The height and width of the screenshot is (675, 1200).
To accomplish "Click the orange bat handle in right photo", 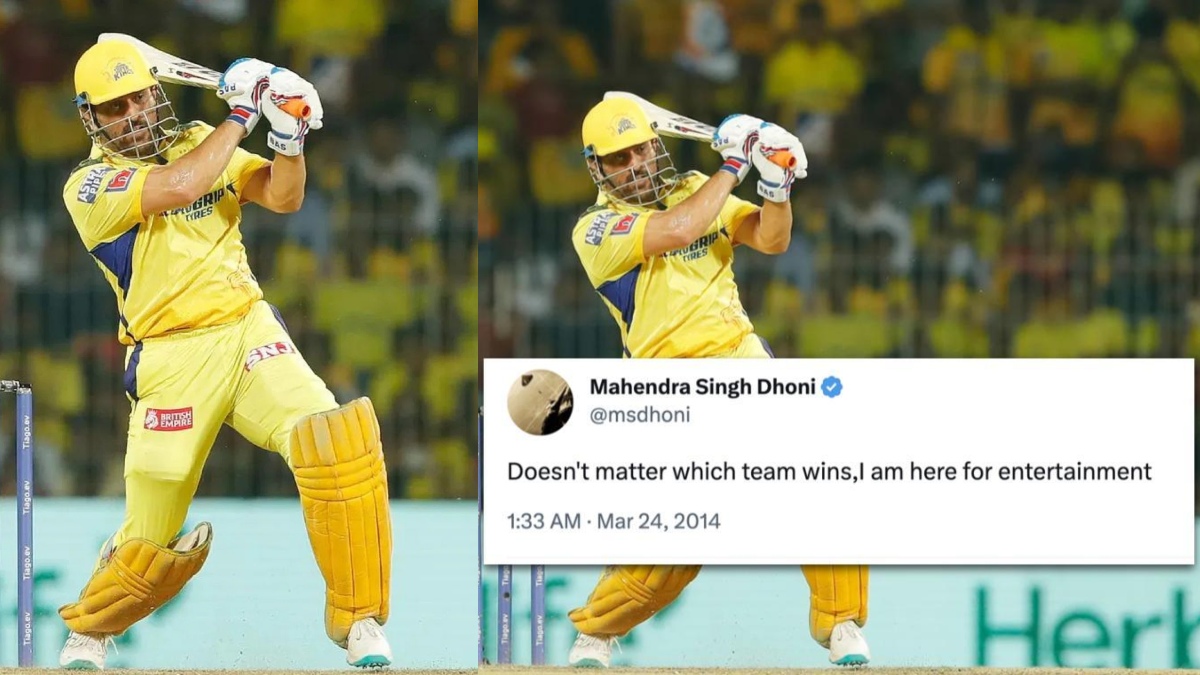I will tap(782, 158).
